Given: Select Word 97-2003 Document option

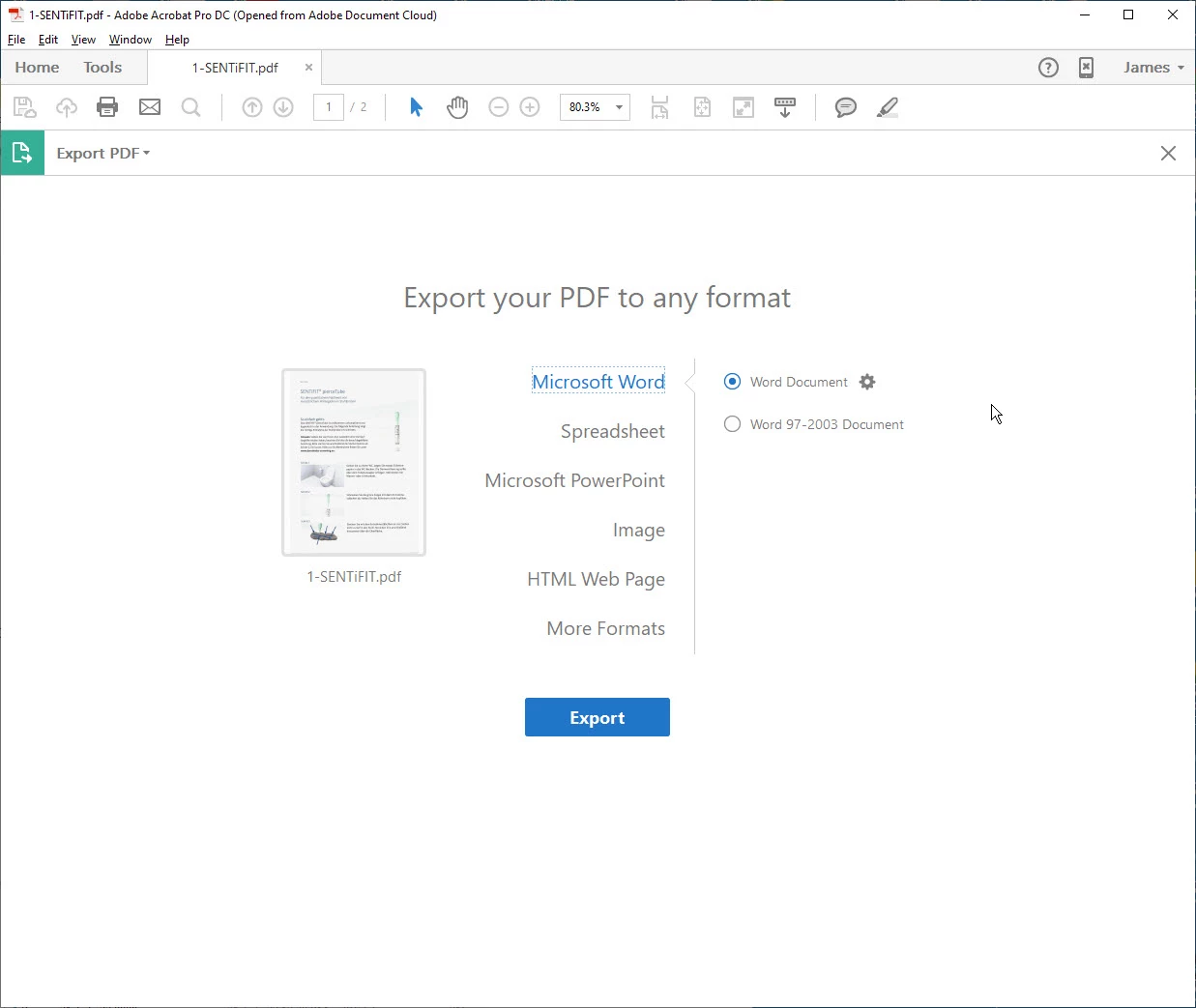Looking at the screenshot, I should pyautogui.click(x=732, y=424).
